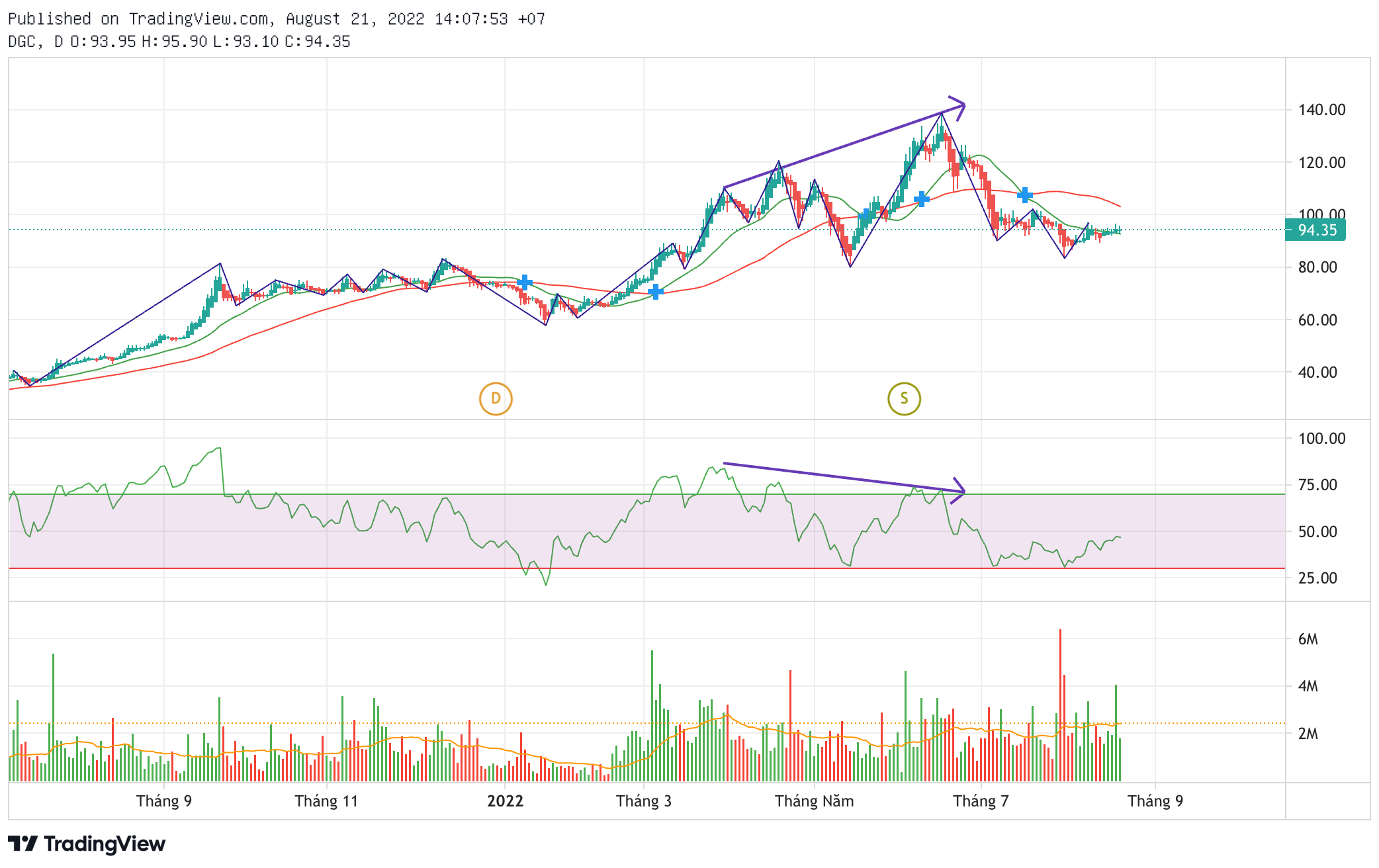The width and height of the screenshot is (1379, 868).
Task: Click the Published on TradingView.com header
Action: pos(277,19)
